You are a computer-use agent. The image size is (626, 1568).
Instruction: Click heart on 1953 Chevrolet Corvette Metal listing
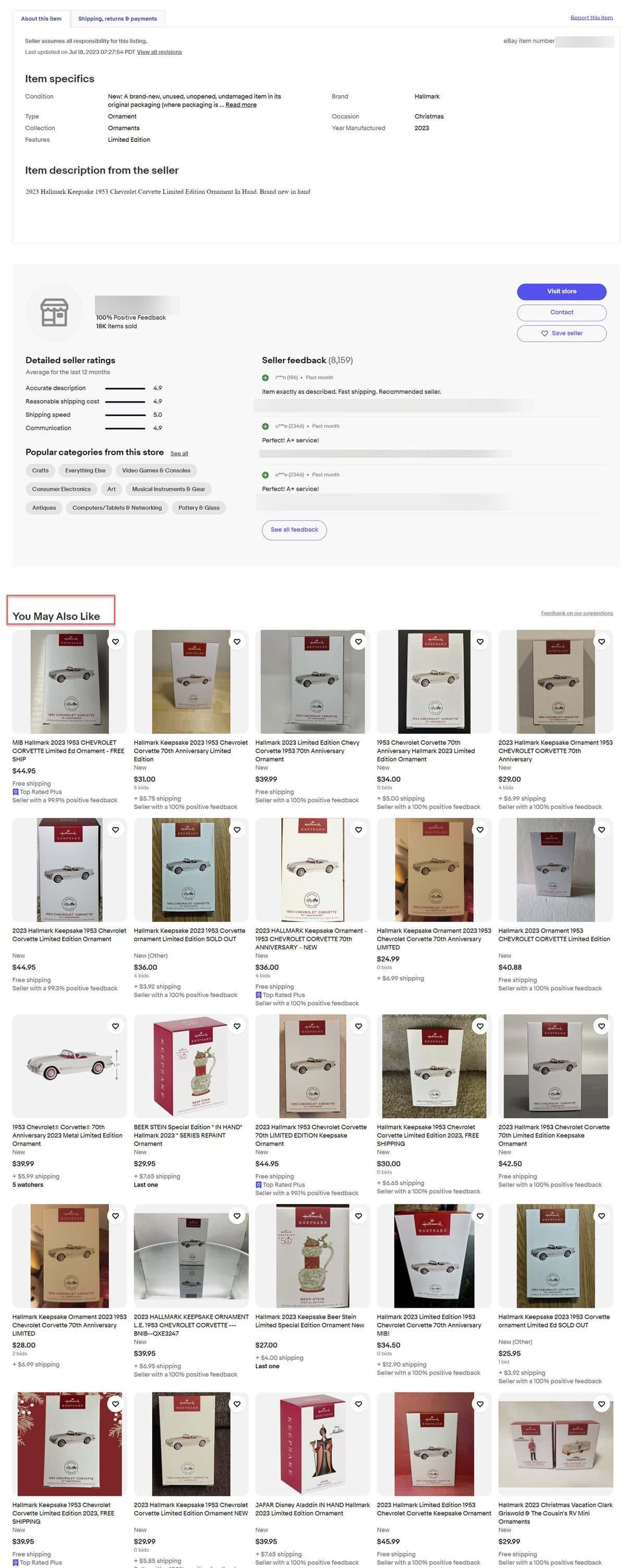(116, 1026)
